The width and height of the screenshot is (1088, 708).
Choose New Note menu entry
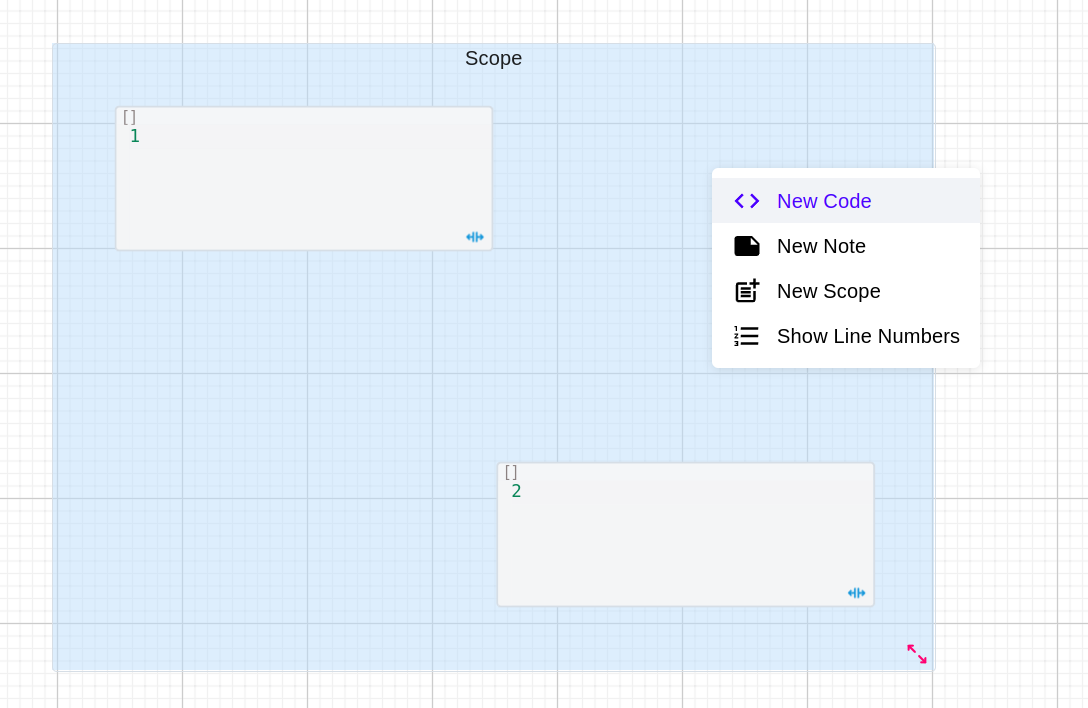846,246
